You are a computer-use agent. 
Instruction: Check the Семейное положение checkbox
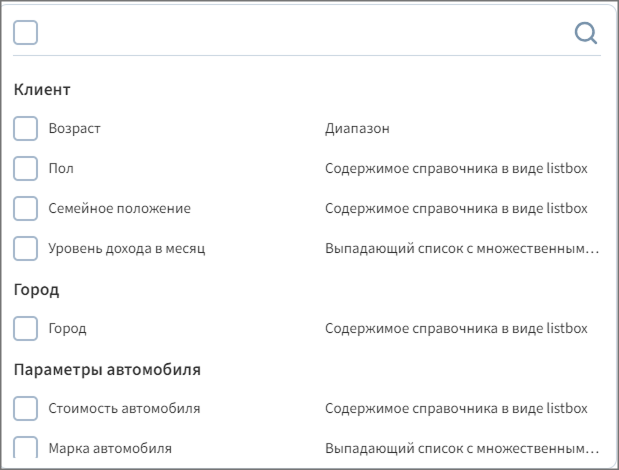pyautogui.click(x=26, y=209)
